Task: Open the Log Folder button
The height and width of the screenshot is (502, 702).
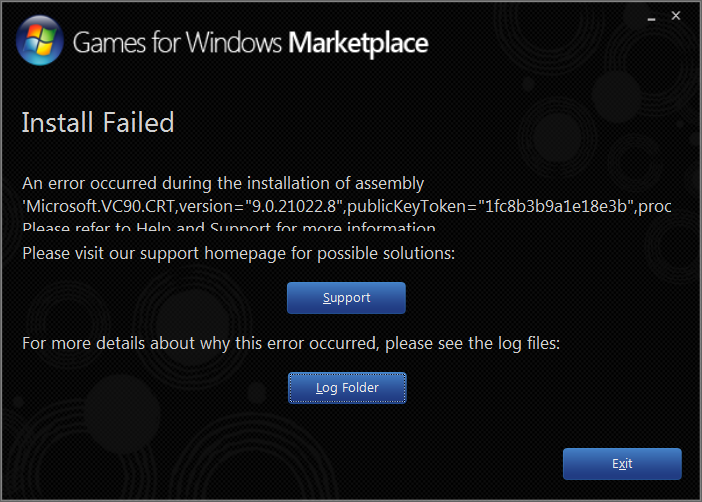Action: [x=347, y=388]
